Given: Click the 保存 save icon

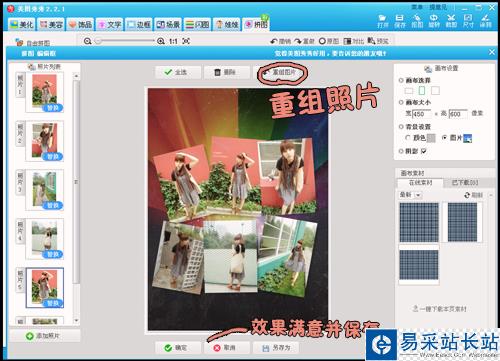Looking at the screenshot, I should coord(400,21).
